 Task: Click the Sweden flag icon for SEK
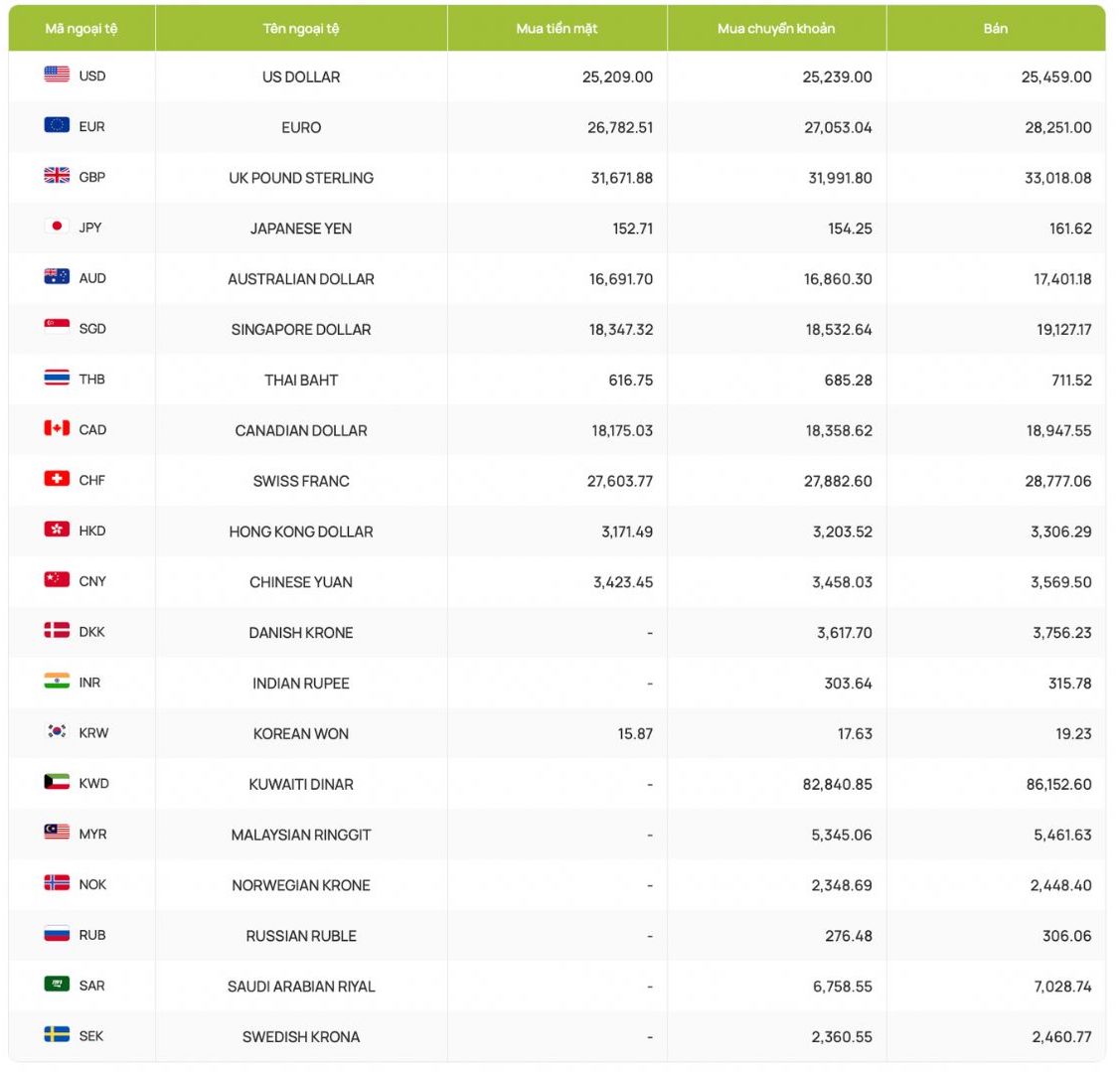58,1035
